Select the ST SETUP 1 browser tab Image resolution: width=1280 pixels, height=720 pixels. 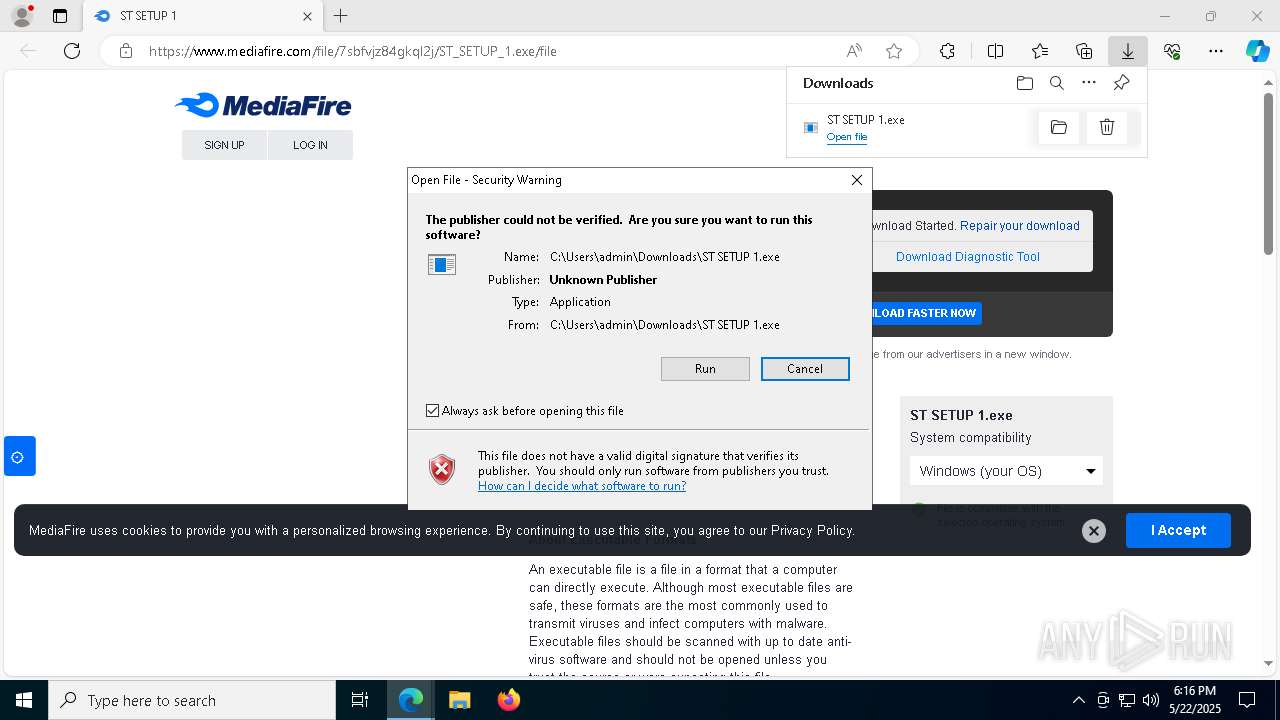pyautogui.click(x=203, y=16)
